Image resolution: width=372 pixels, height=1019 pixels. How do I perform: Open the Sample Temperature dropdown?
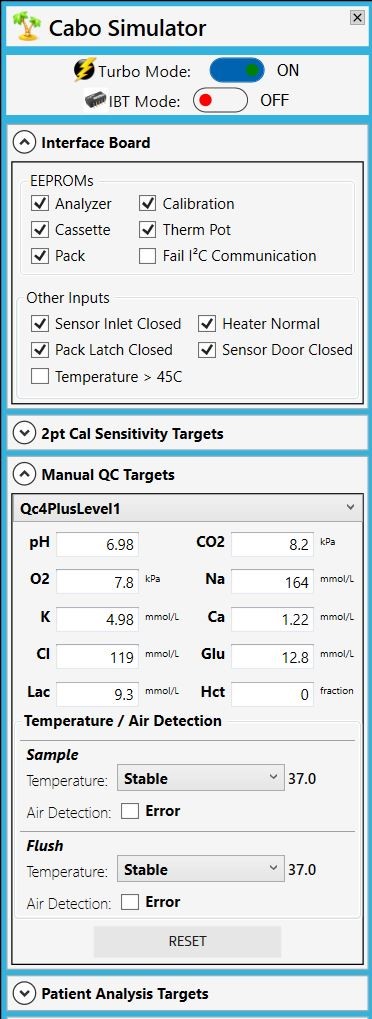point(200,778)
